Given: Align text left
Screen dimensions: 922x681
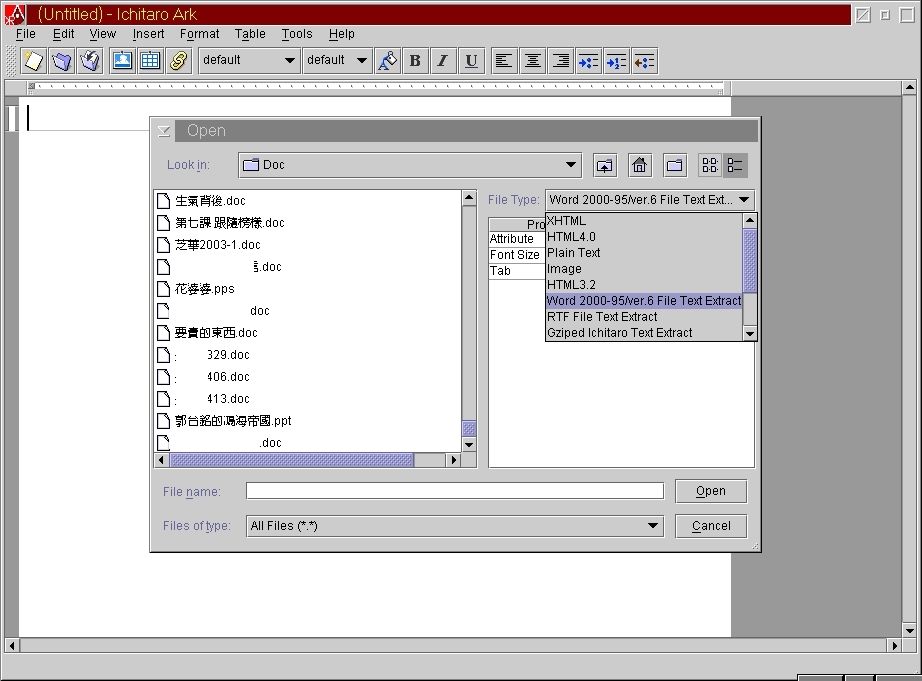Looking at the screenshot, I should click(x=504, y=61).
